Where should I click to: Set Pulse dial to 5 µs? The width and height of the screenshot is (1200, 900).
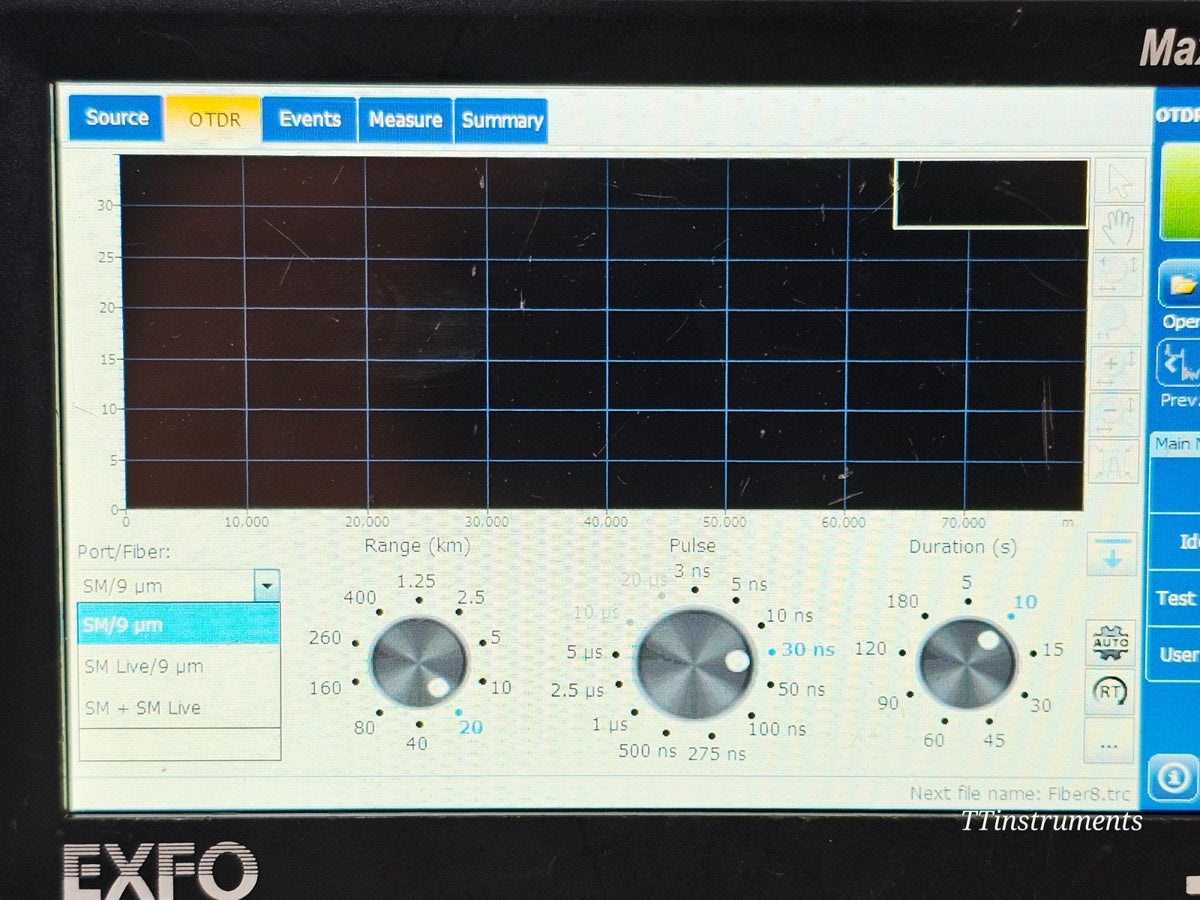pos(585,652)
